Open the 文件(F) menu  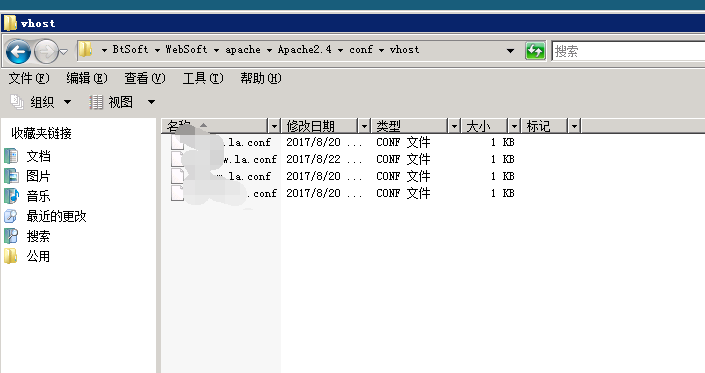click(29, 79)
